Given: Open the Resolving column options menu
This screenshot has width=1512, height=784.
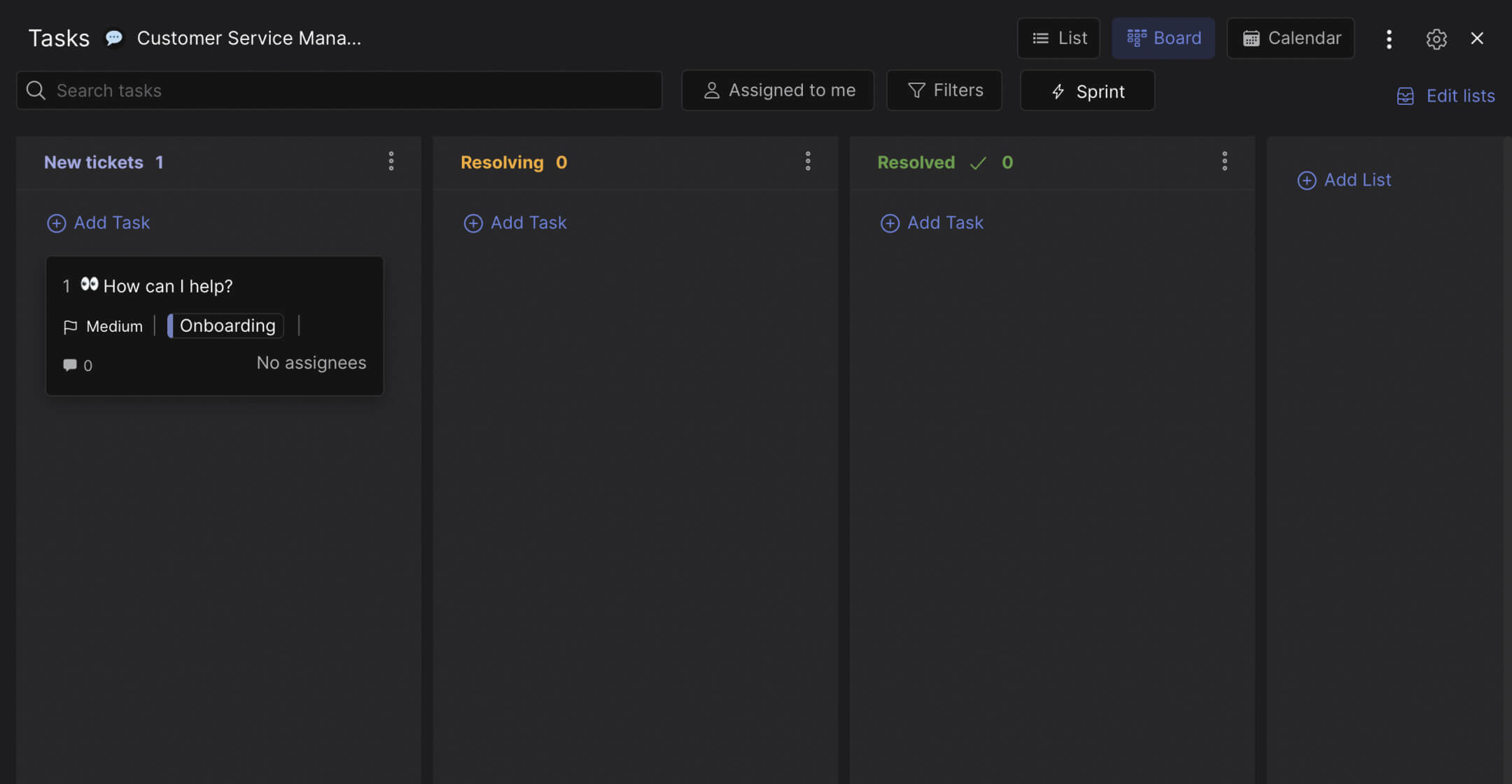Looking at the screenshot, I should (x=808, y=161).
